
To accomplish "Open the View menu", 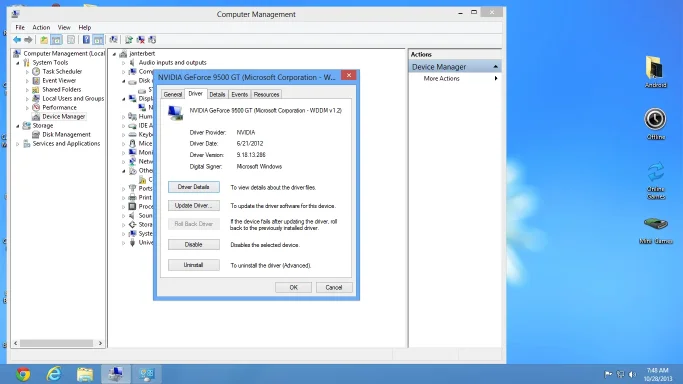I will pos(64,27).
